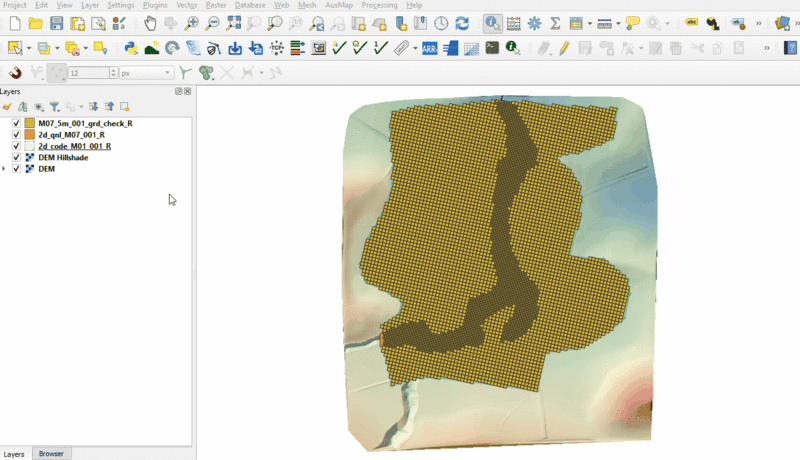Open the px units dropdown
800x460 pixels.
pyautogui.click(x=146, y=73)
